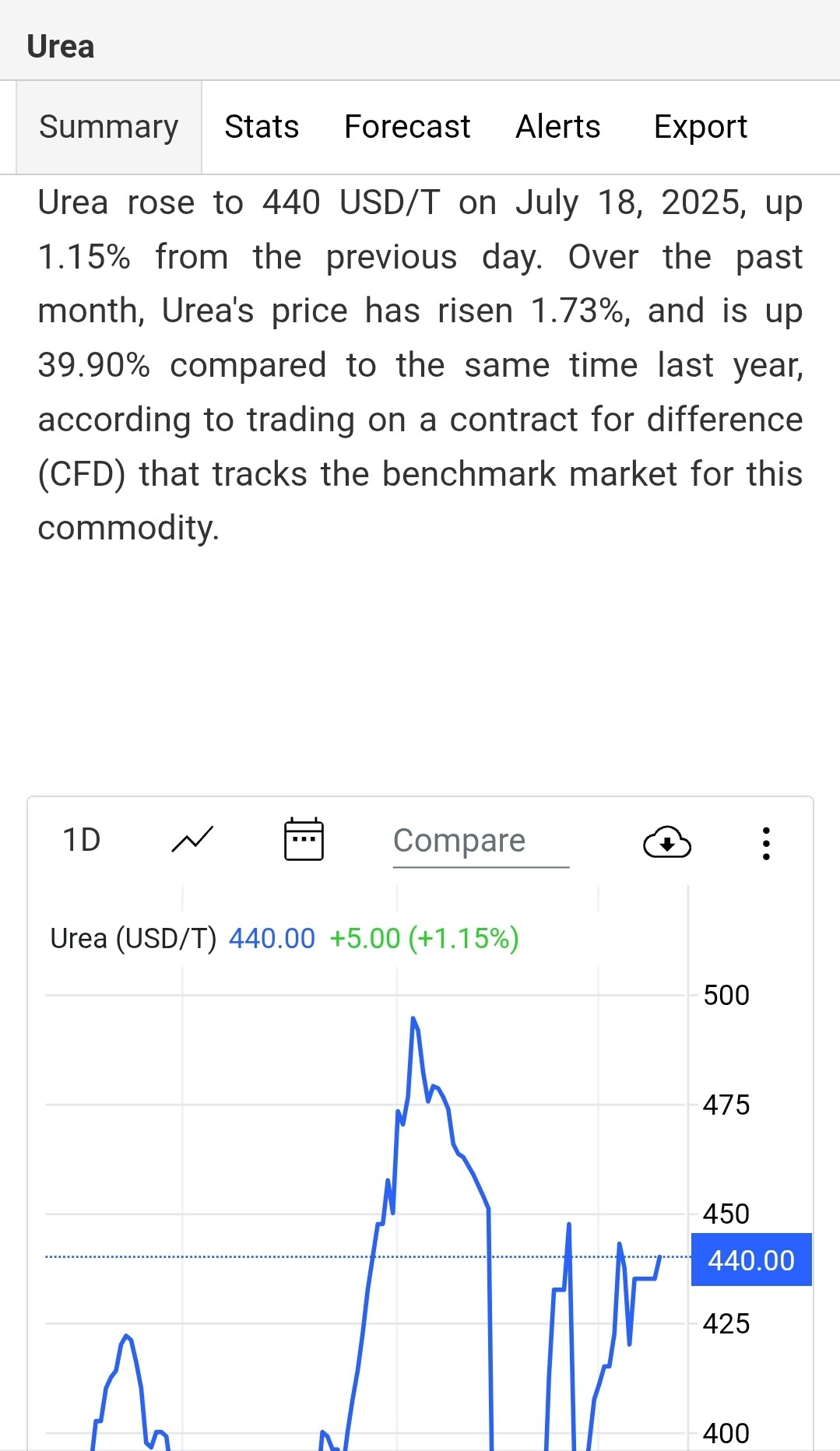Click the blue 440.00 axis price tag
The width and height of the screenshot is (840, 1451).
(751, 1260)
